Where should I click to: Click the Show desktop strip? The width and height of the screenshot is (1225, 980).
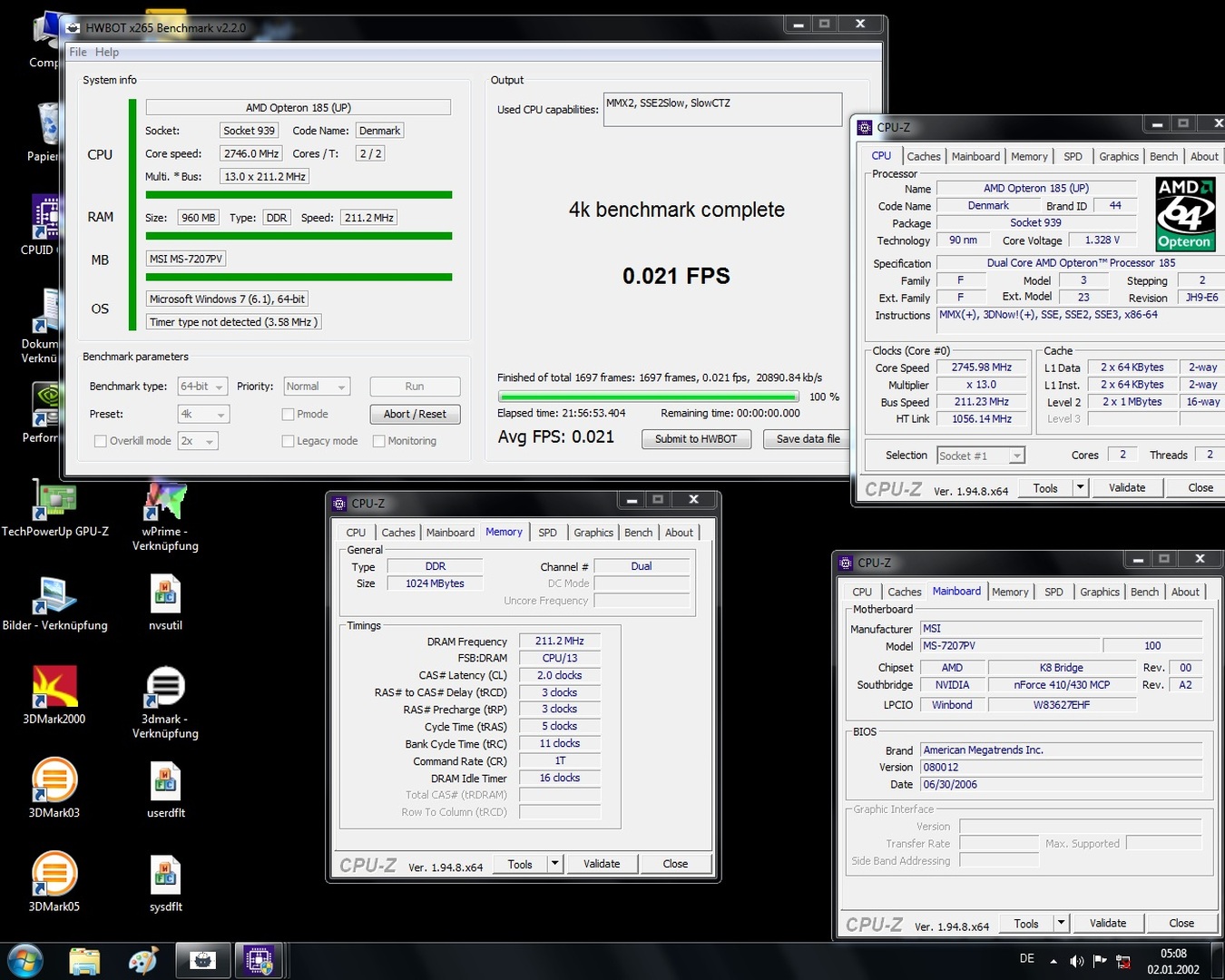(x=1218, y=961)
